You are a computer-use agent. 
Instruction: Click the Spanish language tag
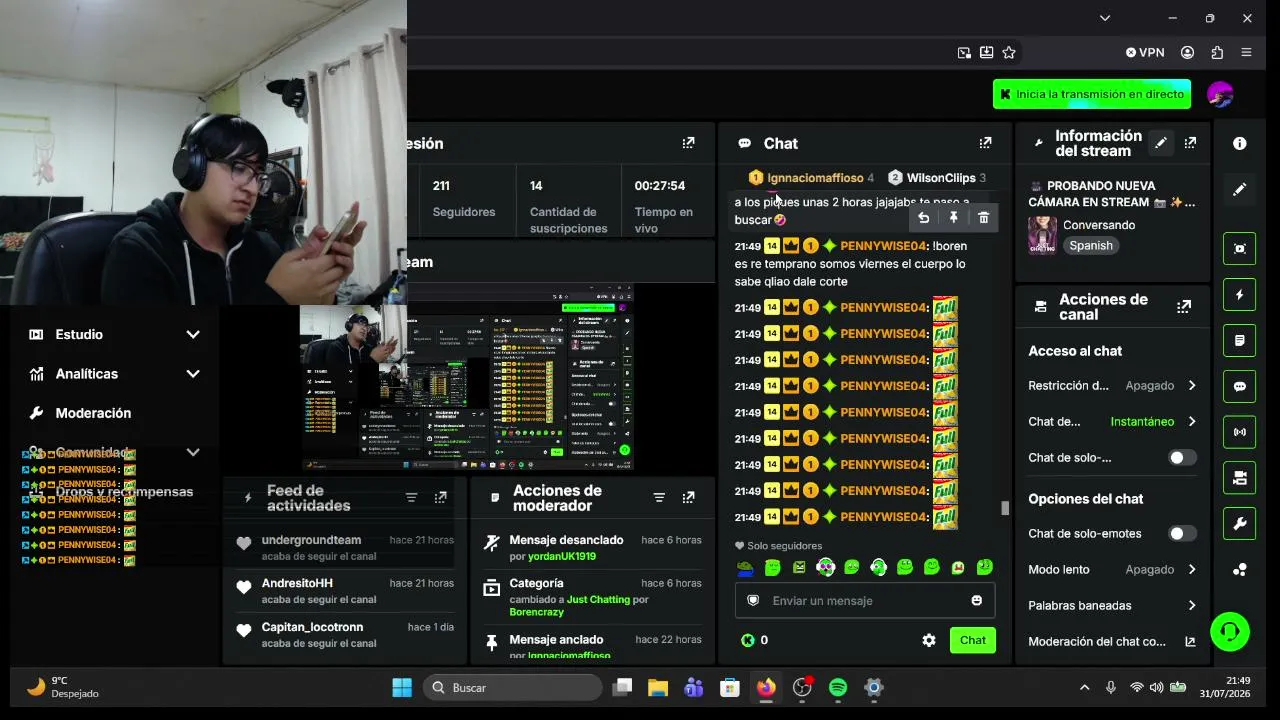pos(1091,246)
